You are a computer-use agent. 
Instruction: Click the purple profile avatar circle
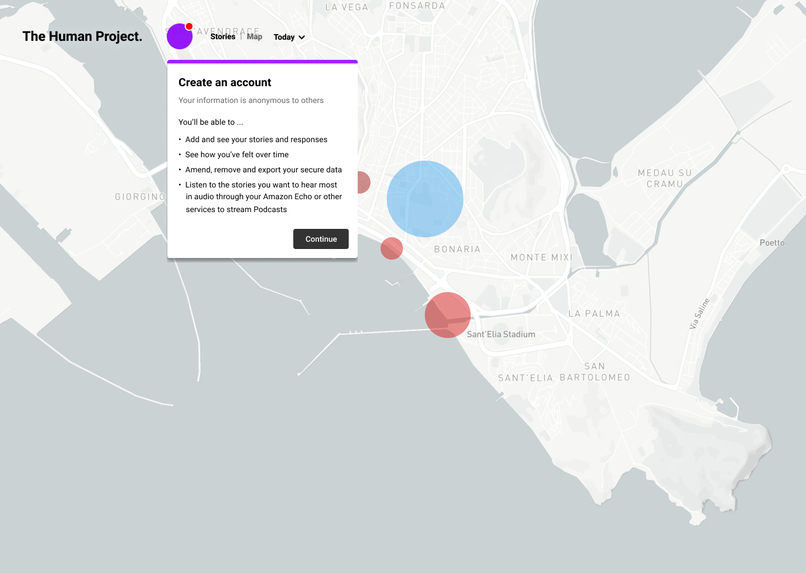[x=179, y=36]
